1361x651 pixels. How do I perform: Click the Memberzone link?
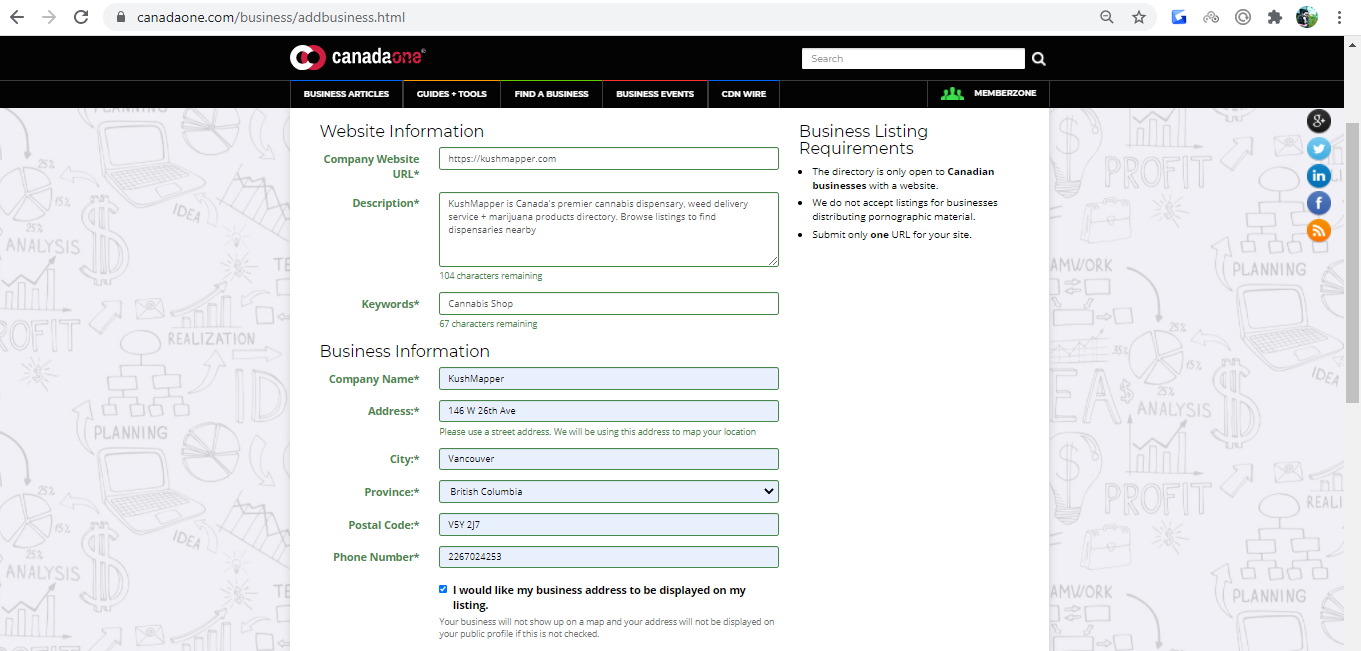point(1005,93)
